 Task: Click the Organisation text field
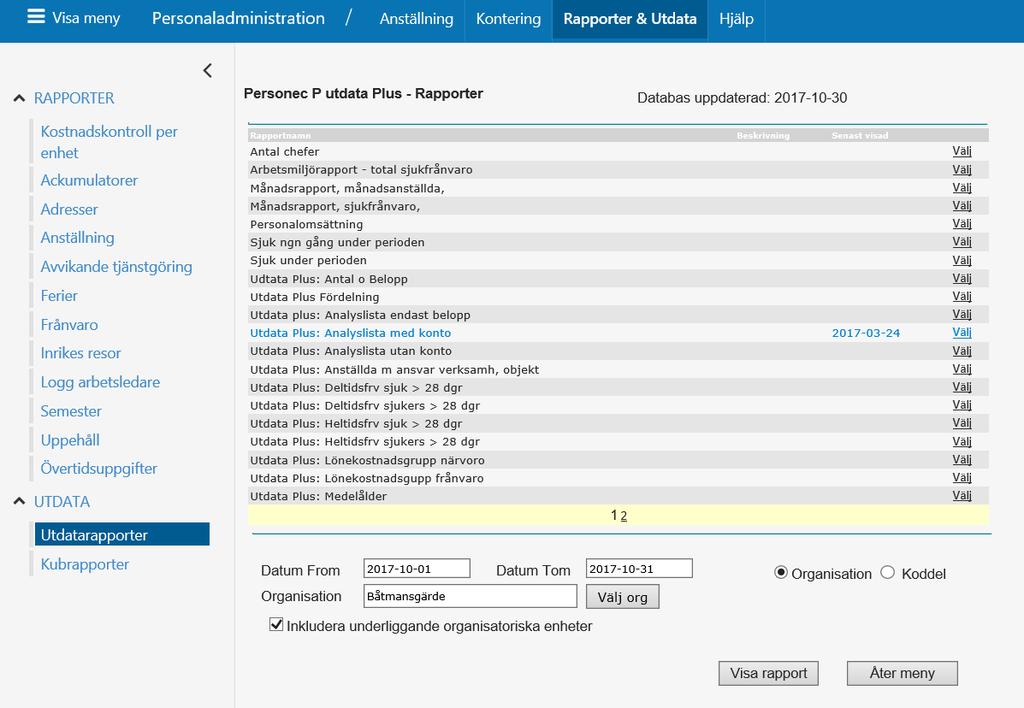(470, 596)
